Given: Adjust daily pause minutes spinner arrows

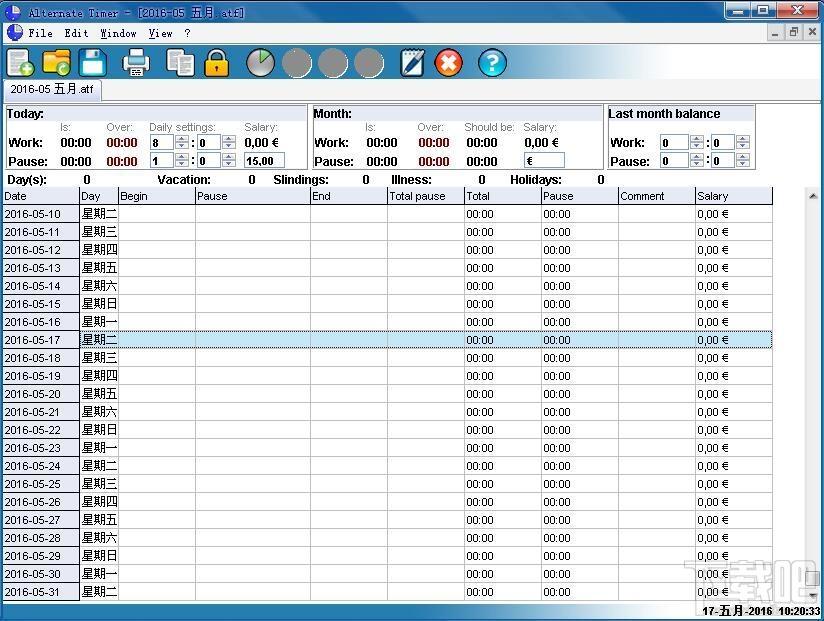Looking at the screenshot, I should coord(229,160).
